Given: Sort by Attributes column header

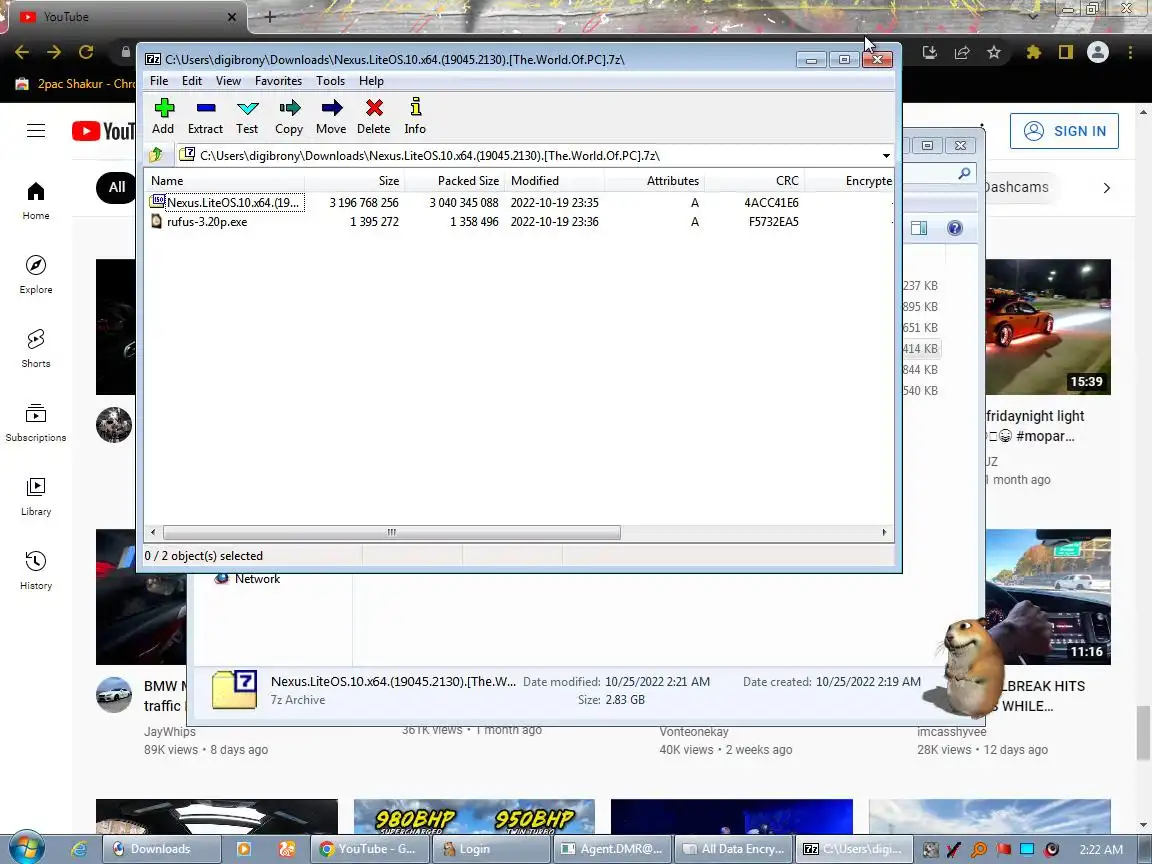Looking at the screenshot, I should (654, 181).
